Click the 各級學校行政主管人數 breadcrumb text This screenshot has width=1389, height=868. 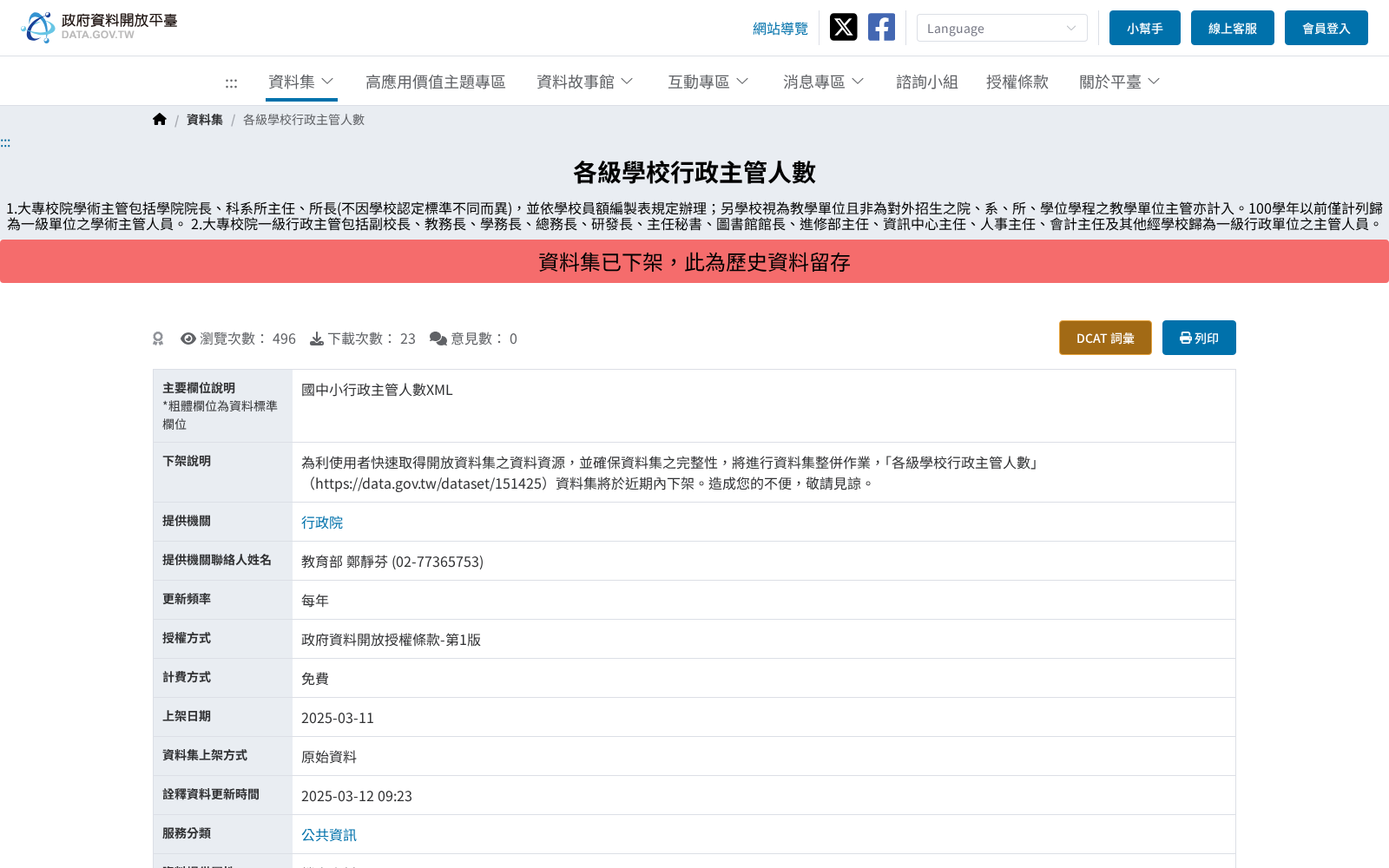pos(304,120)
